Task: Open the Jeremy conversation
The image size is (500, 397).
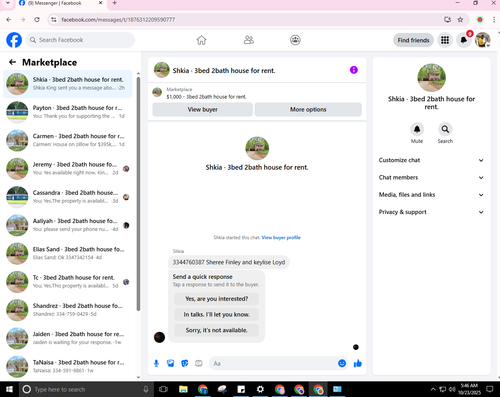Action: pos(68,169)
